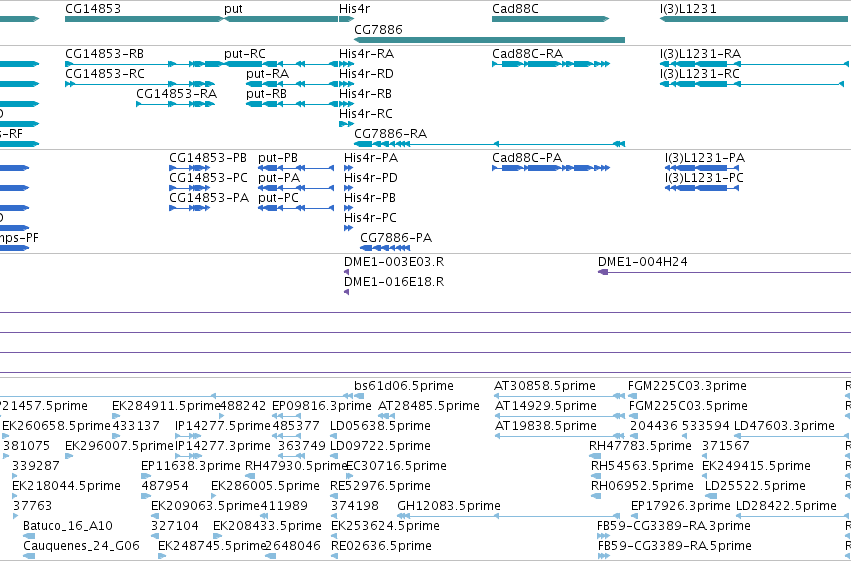
Task: Select protein CG14853-PA label
Action: coord(209,198)
